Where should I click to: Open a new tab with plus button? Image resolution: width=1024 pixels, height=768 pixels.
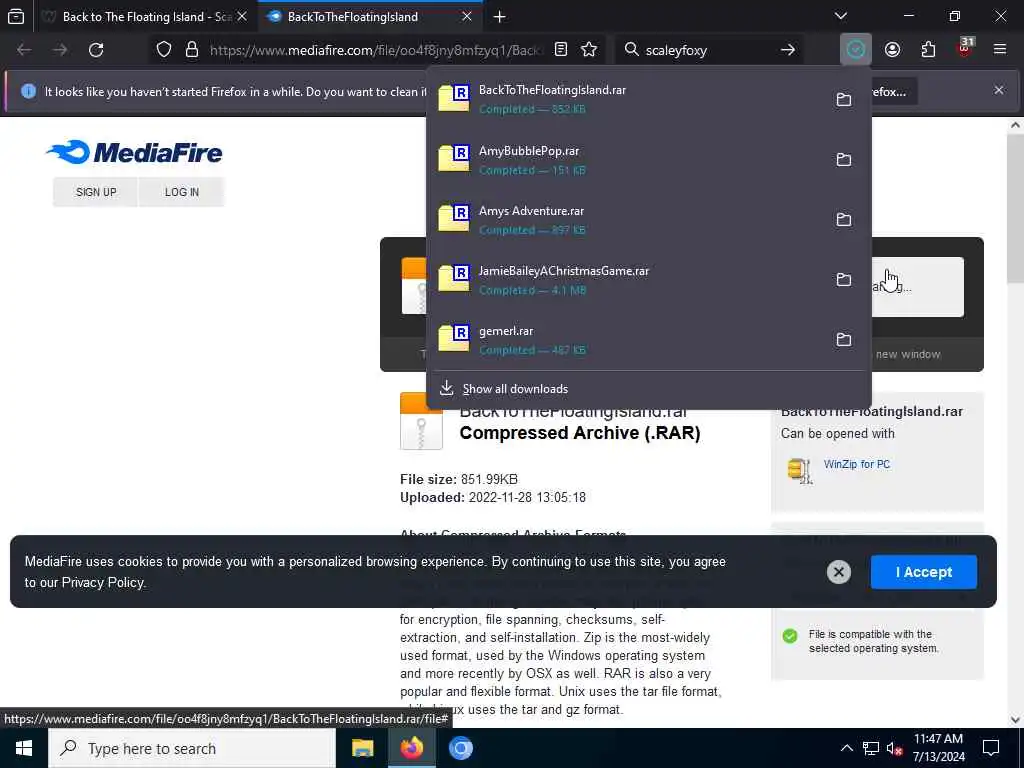point(500,17)
